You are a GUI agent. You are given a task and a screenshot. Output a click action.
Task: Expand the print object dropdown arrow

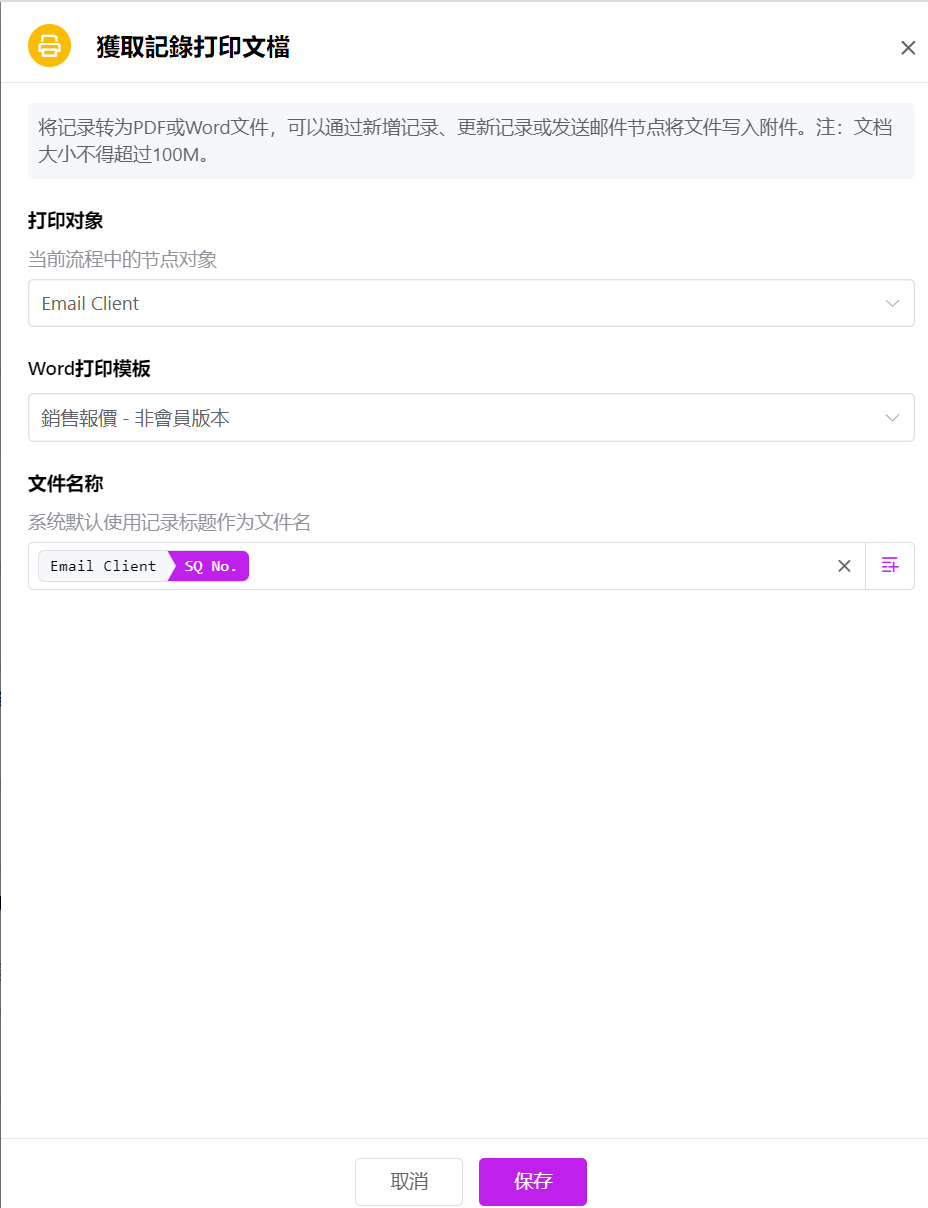coord(893,303)
